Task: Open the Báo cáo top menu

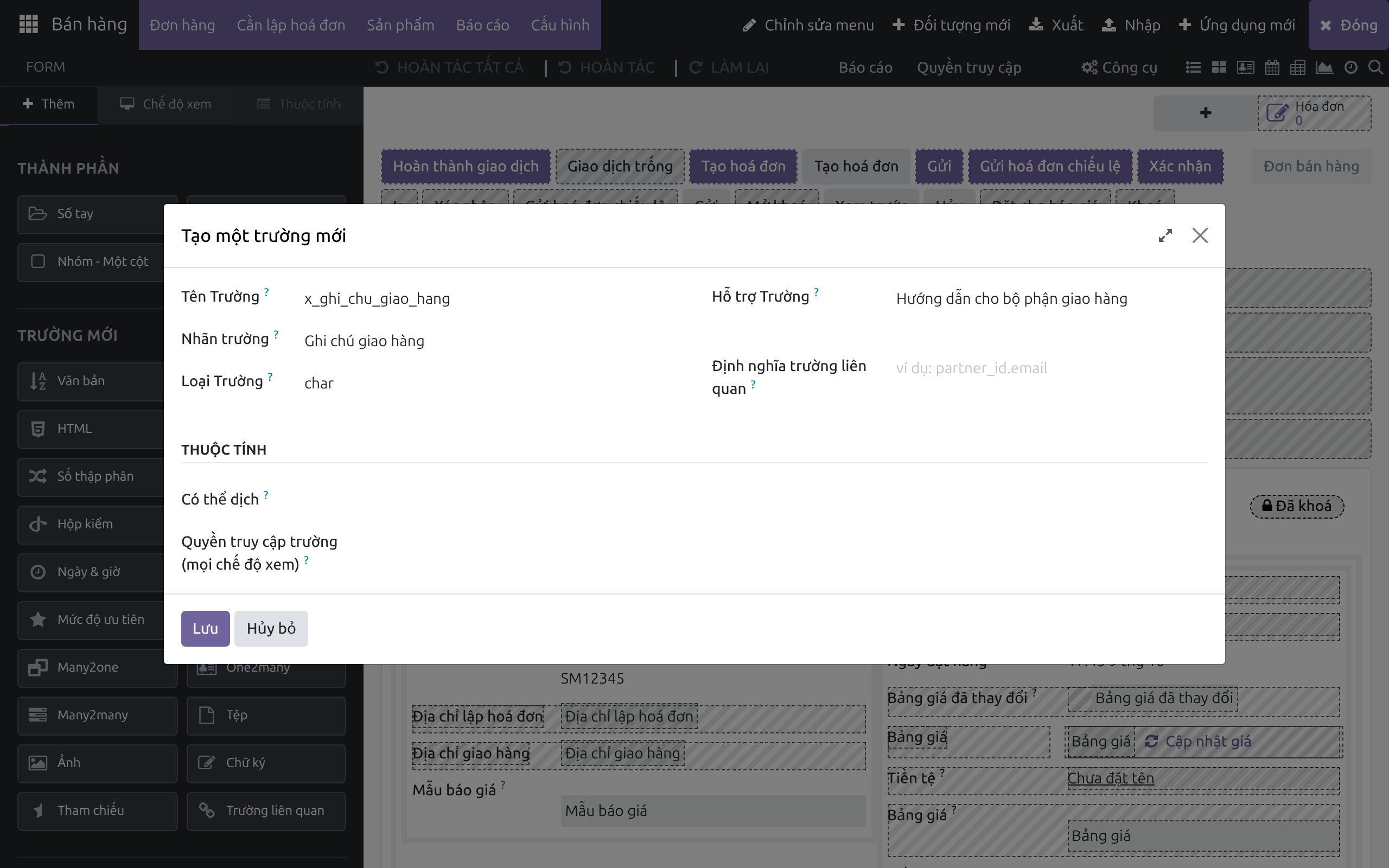Action: point(482,25)
